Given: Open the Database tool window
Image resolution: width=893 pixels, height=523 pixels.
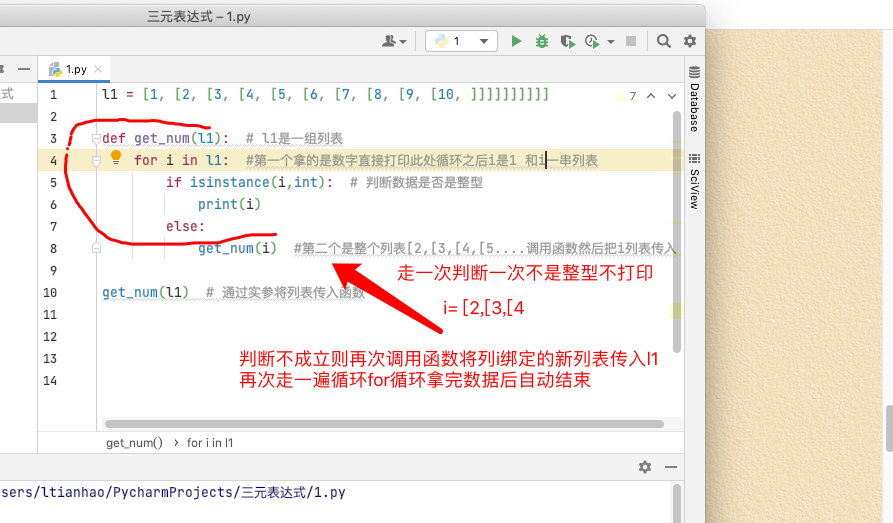Looking at the screenshot, I should click(x=694, y=99).
